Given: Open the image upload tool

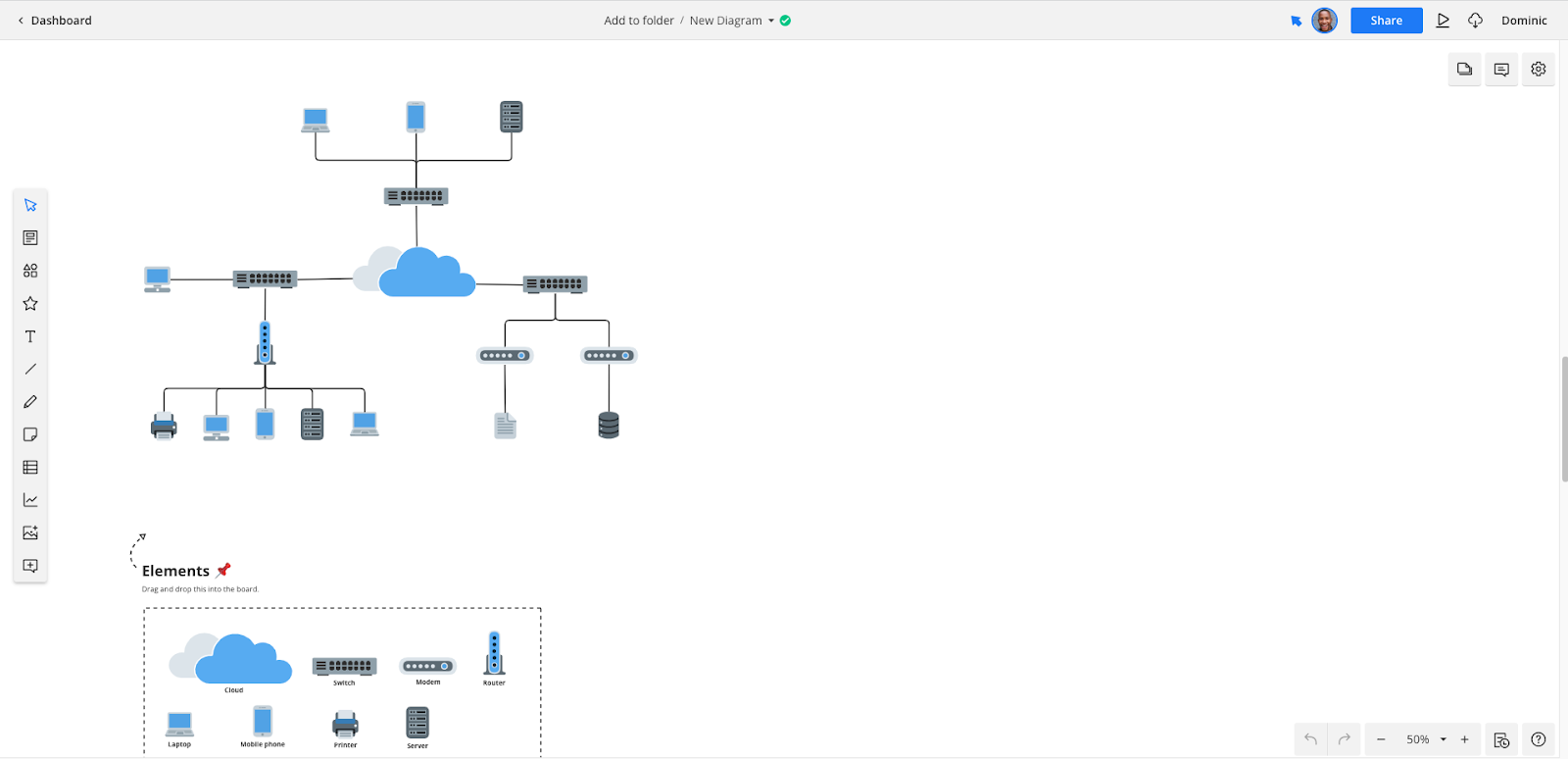Looking at the screenshot, I should click(x=30, y=532).
